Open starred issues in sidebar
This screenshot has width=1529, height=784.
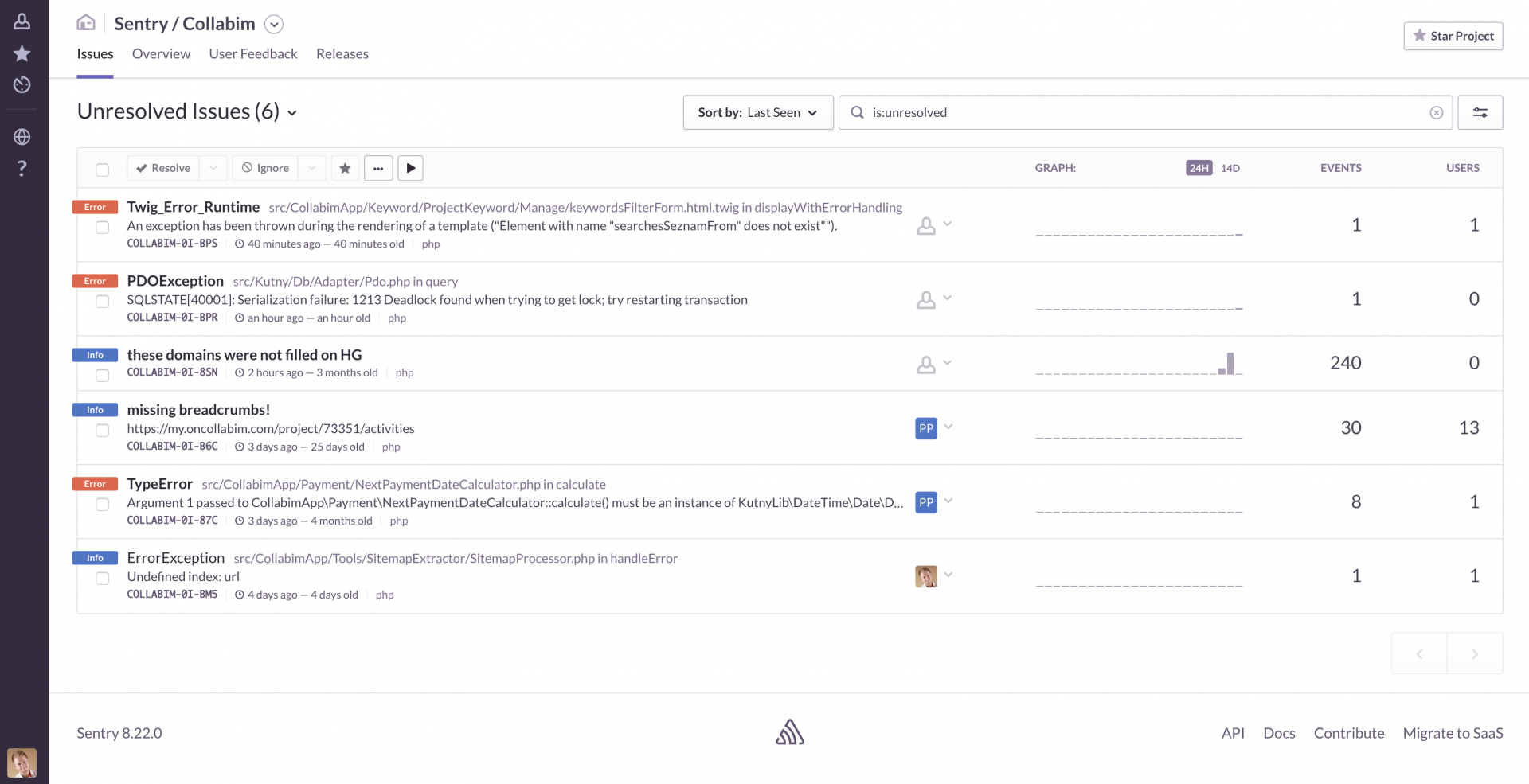click(x=22, y=53)
